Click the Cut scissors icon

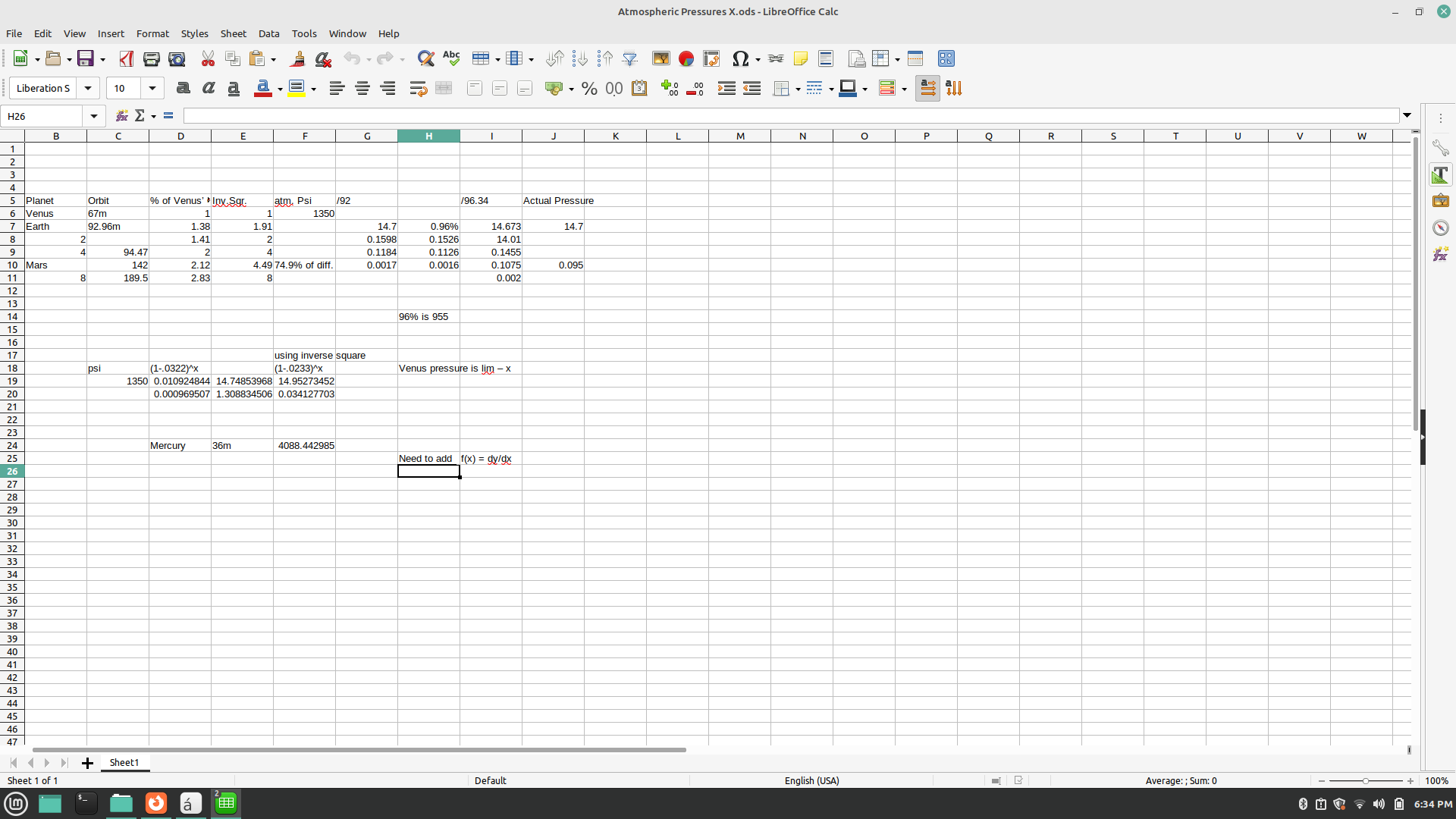(208, 58)
